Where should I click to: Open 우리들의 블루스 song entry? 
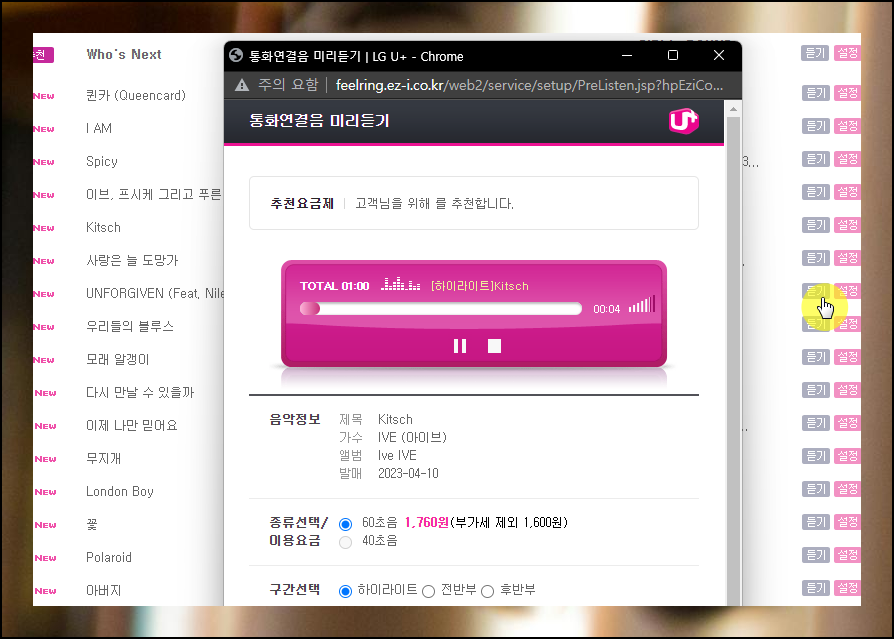point(129,326)
